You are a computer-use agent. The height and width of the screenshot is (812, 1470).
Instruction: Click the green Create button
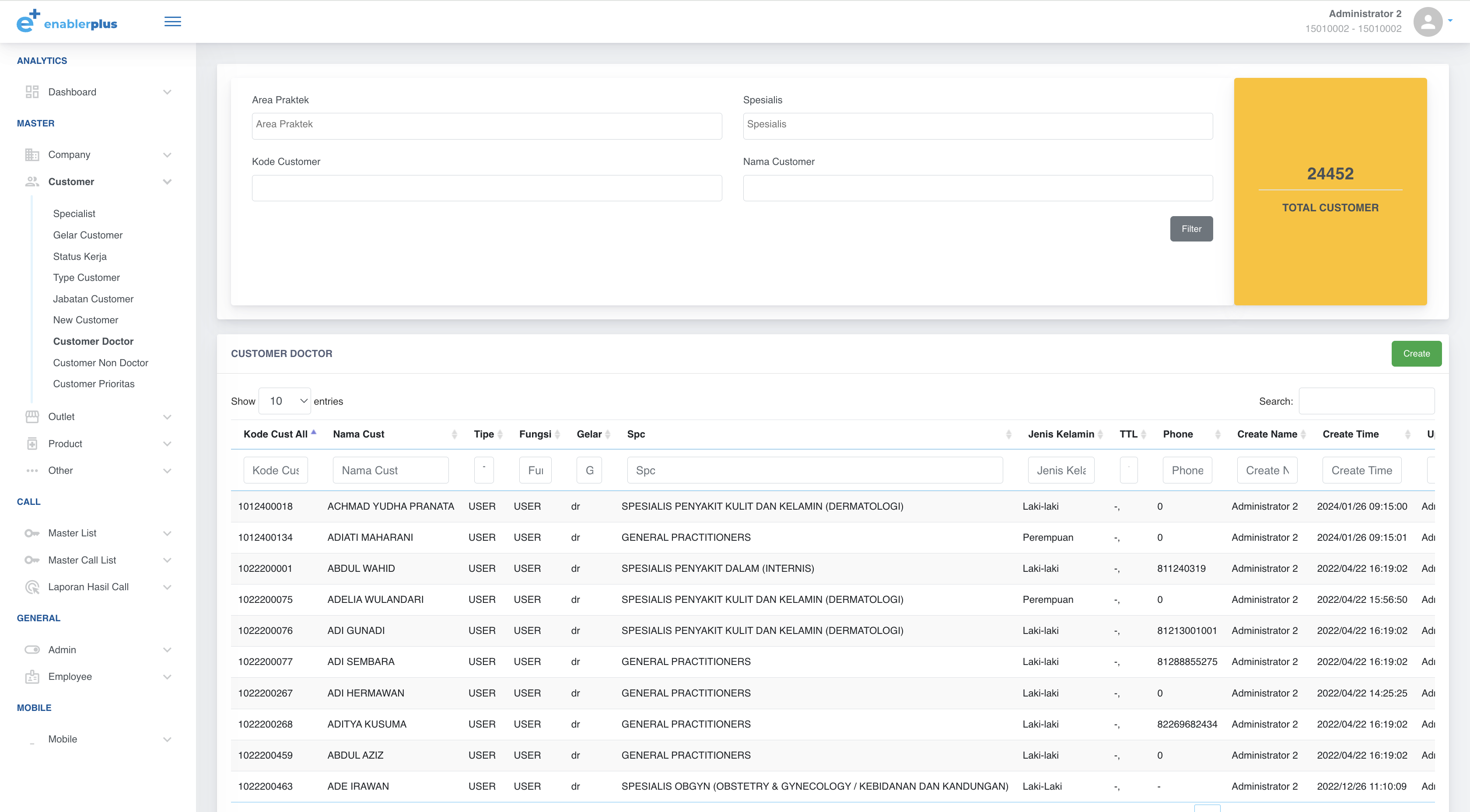point(1416,354)
